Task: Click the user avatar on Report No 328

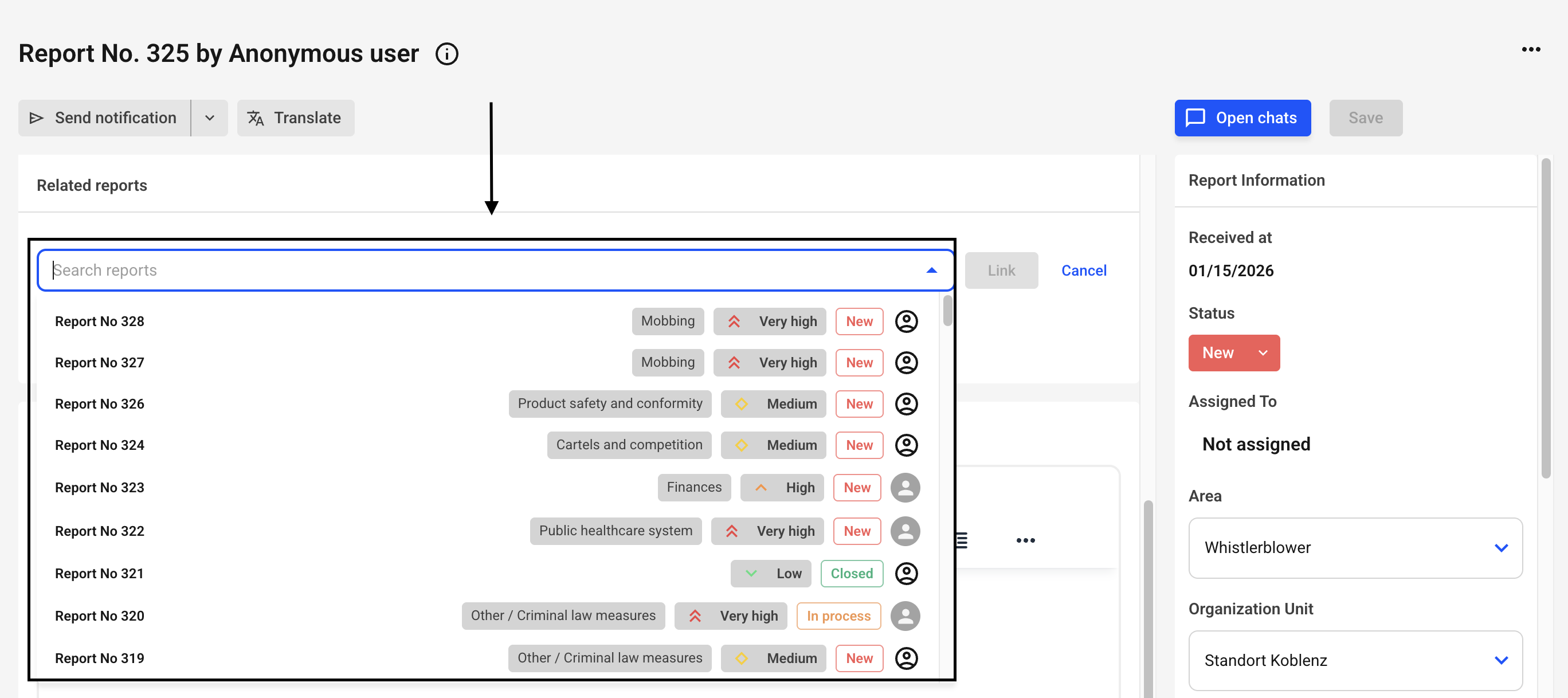Action: pos(905,321)
